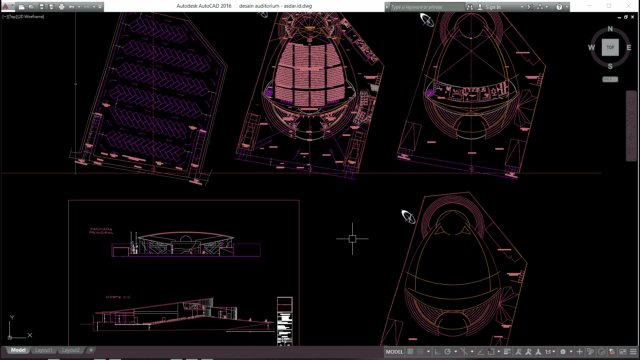Click the plus tab to add new layout
This screenshot has width=640, height=360.
pyautogui.click(x=91, y=350)
